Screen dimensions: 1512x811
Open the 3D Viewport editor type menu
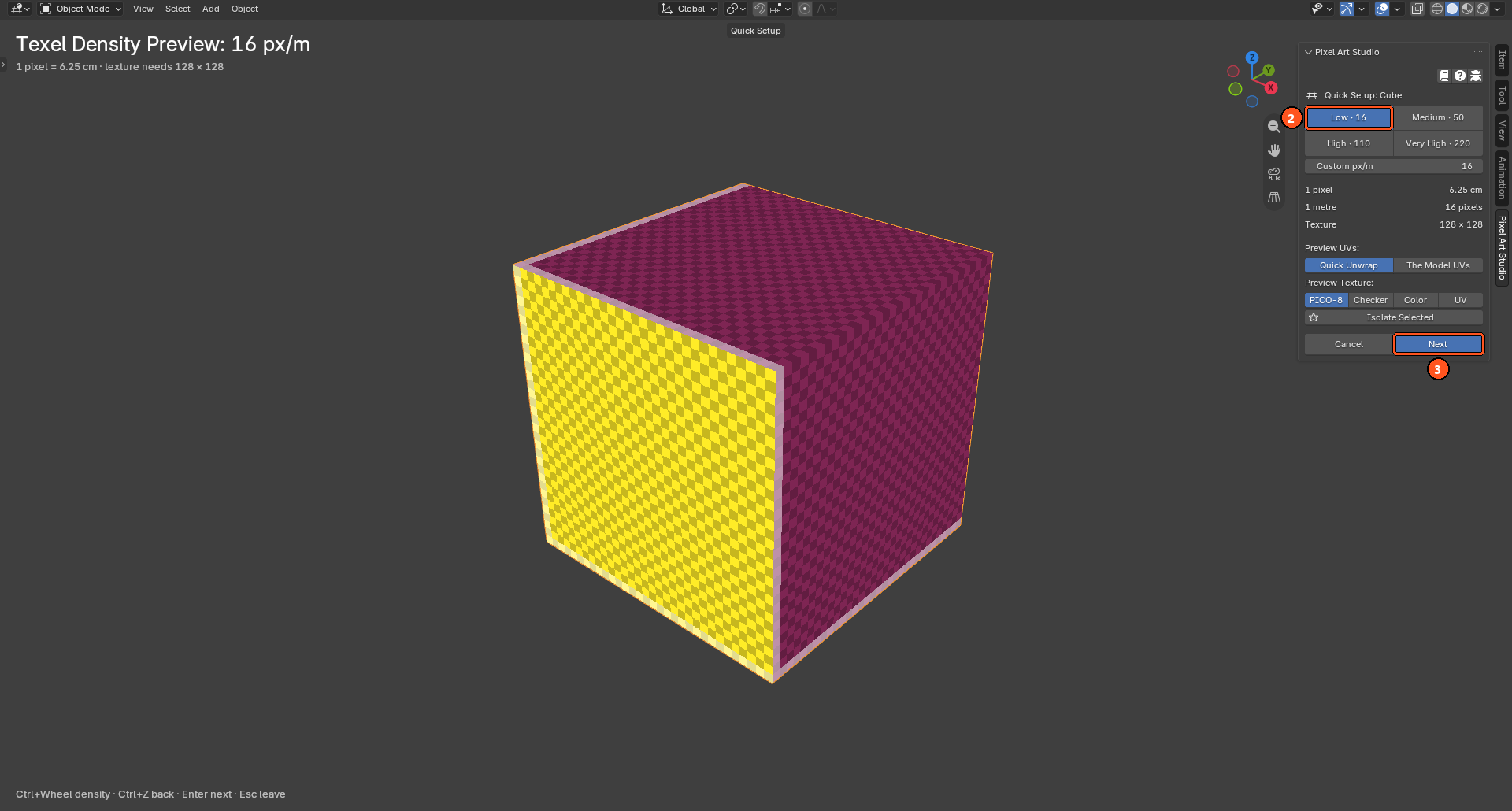click(20, 9)
